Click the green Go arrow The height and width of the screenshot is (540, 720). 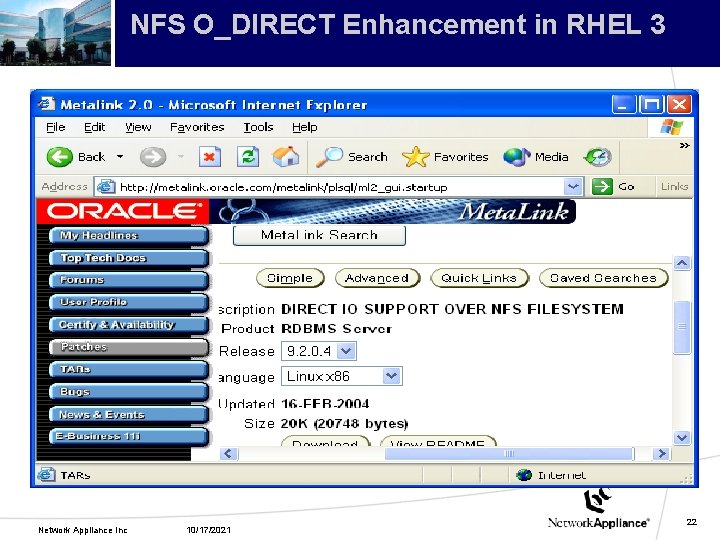click(602, 186)
